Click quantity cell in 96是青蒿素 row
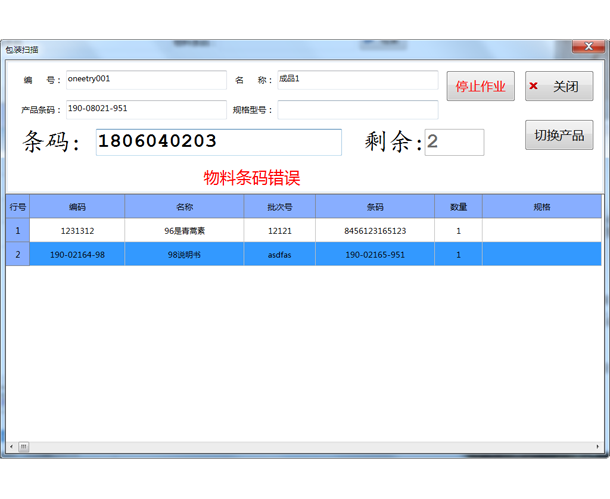610x499 pixels. point(458,230)
